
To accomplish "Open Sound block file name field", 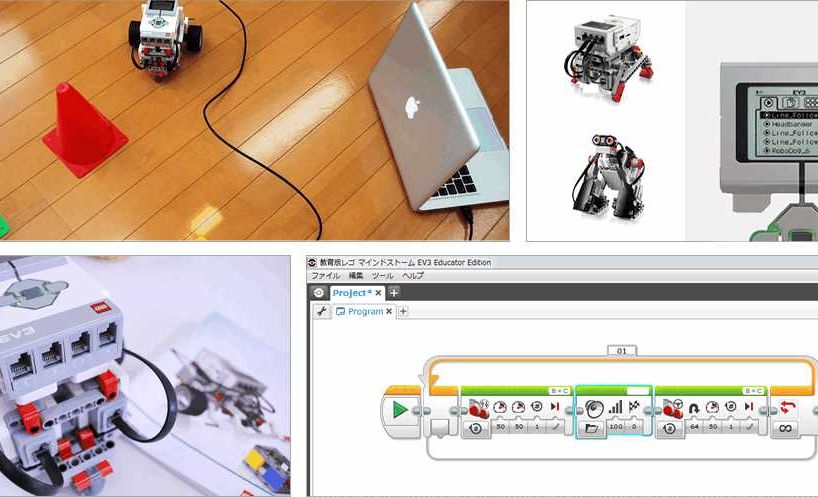I will tap(637, 391).
